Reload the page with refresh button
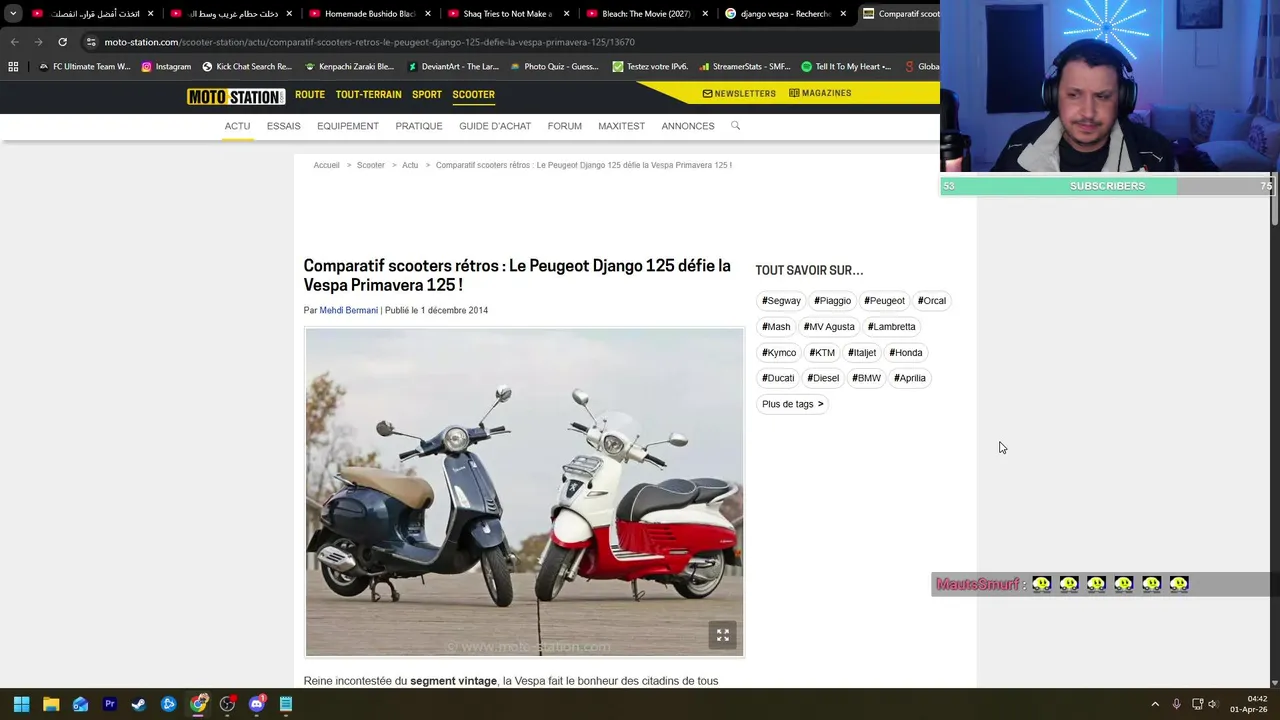 (62, 42)
